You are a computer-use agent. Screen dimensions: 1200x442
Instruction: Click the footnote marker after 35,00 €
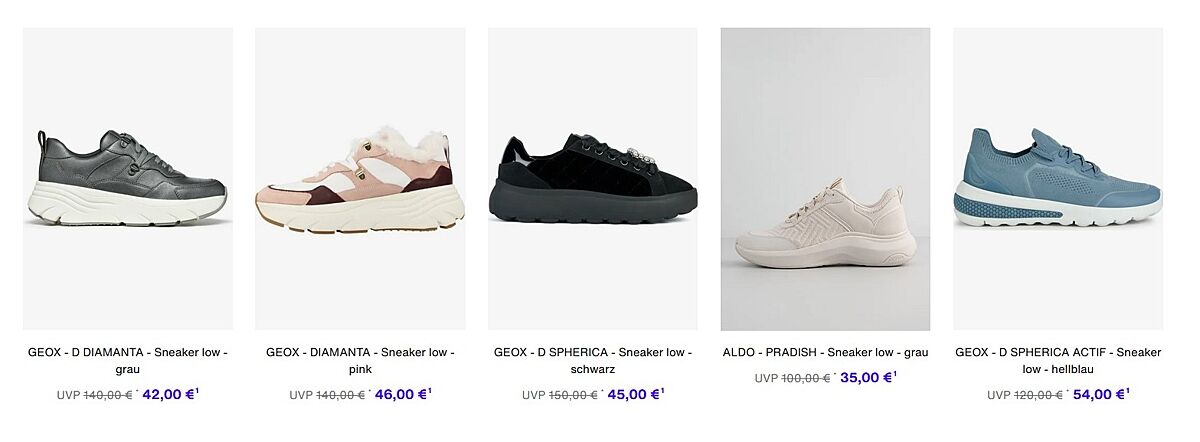coord(895,374)
